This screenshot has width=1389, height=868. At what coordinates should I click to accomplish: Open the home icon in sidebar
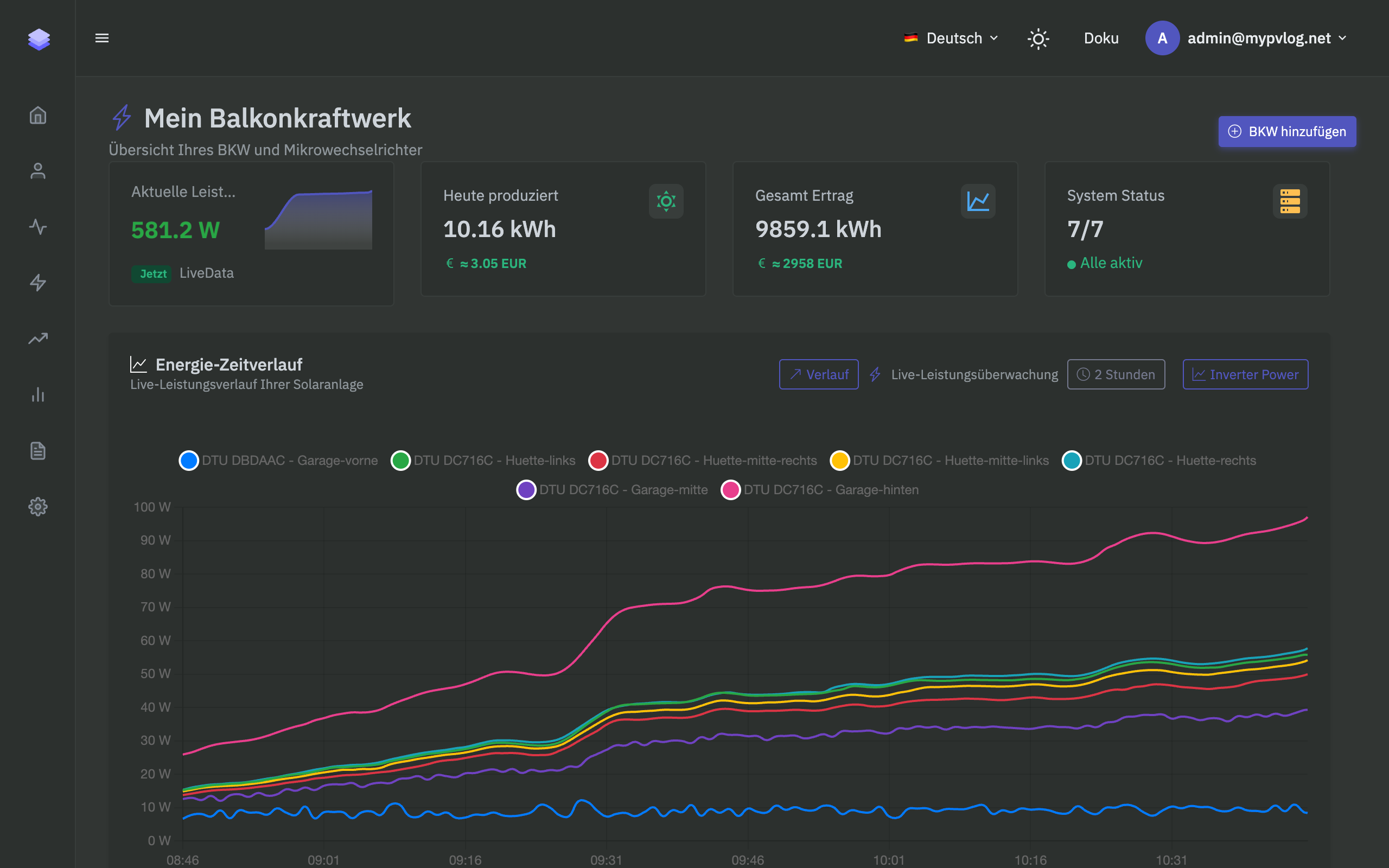[38, 116]
